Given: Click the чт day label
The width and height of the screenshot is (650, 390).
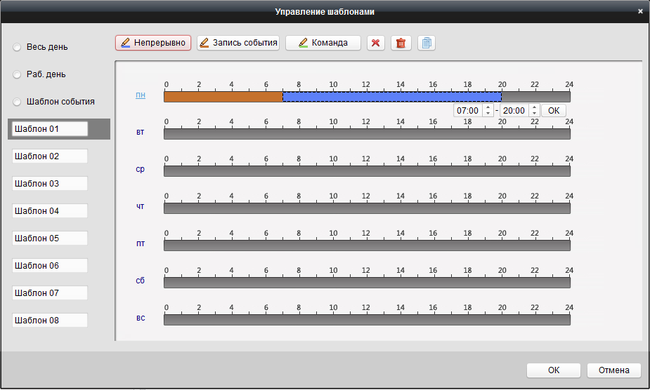Looking at the screenshot, I should click(140, 206).
